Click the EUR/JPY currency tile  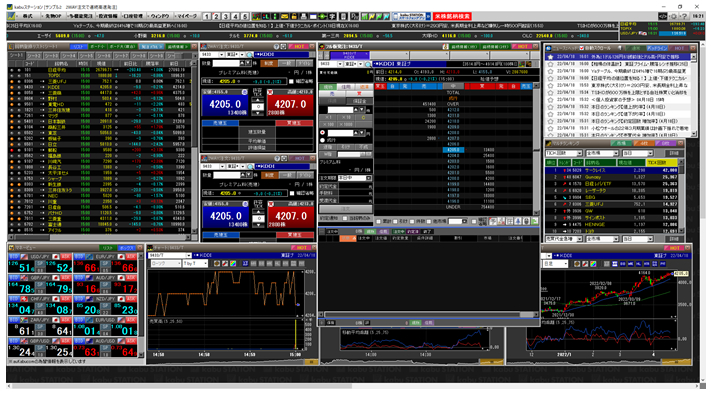[105, 263]
